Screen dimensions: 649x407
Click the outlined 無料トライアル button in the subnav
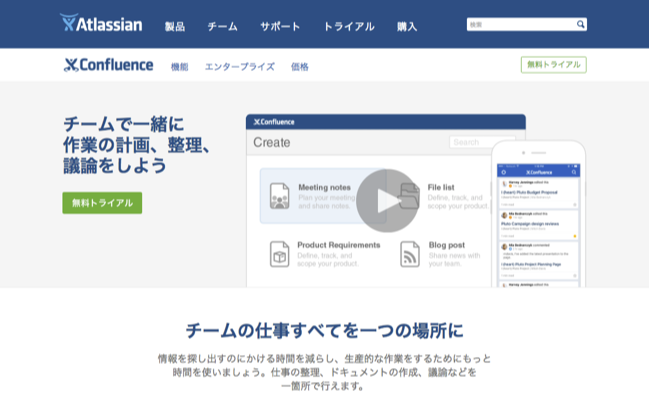click(554, 65)
